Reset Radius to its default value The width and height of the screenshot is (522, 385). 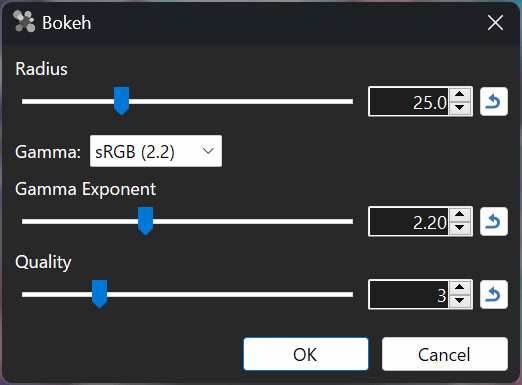coord(494,102)
